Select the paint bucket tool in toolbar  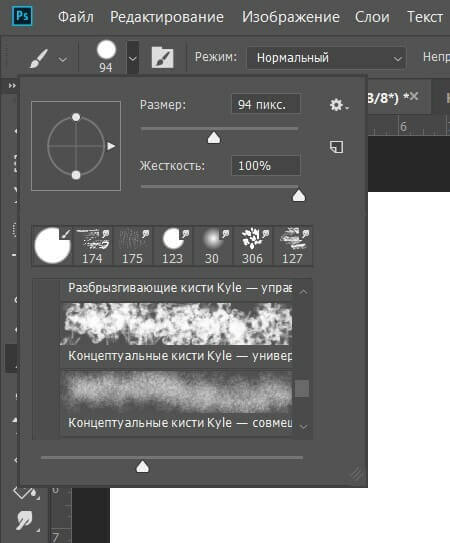pyautogui.click(x=25, y=492)
